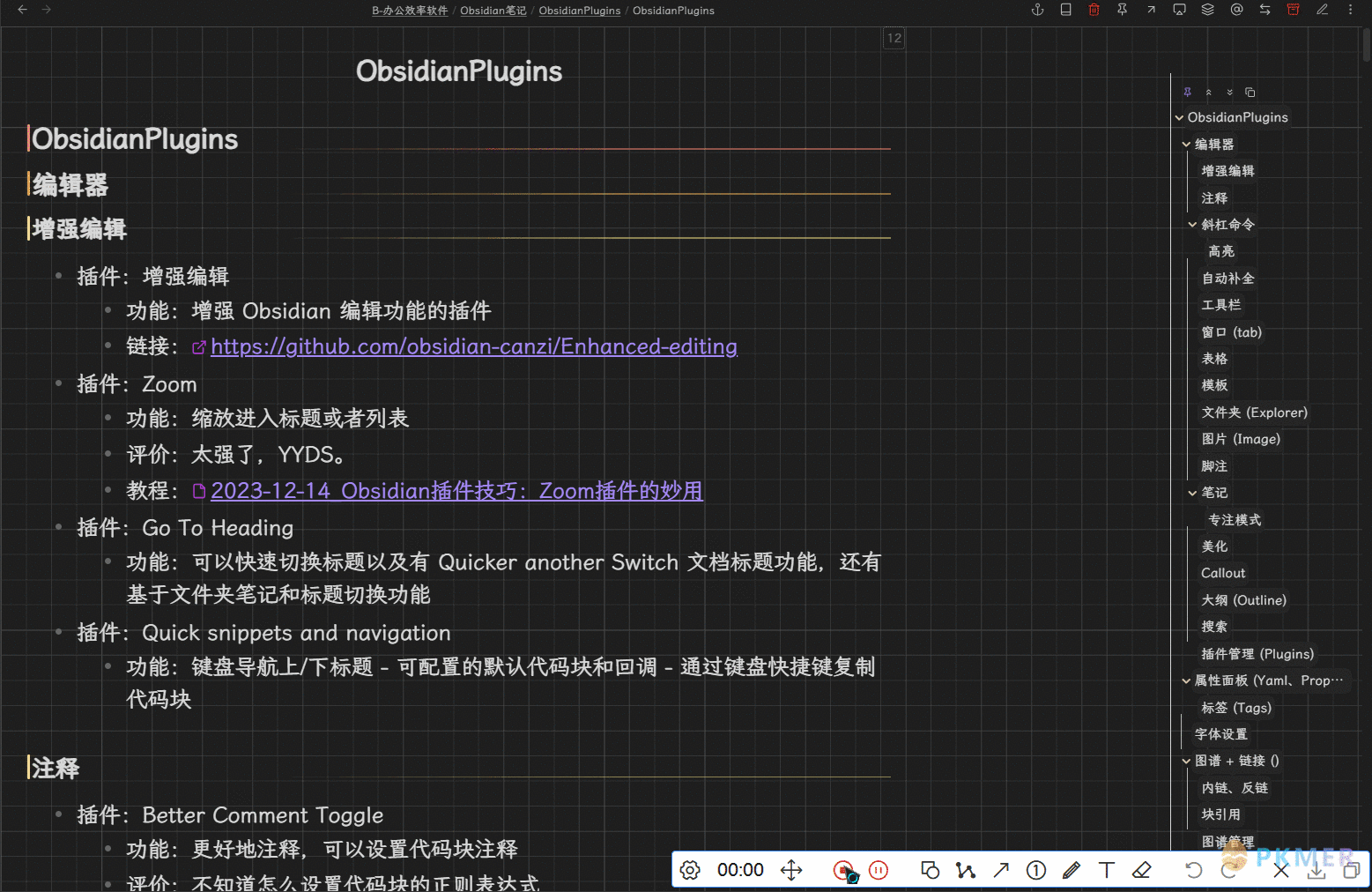The width and height of the screenshot is (1372, 892).
Task: Jump to 插件管理 (Plugins) in outline
Action: [1257, 654]
